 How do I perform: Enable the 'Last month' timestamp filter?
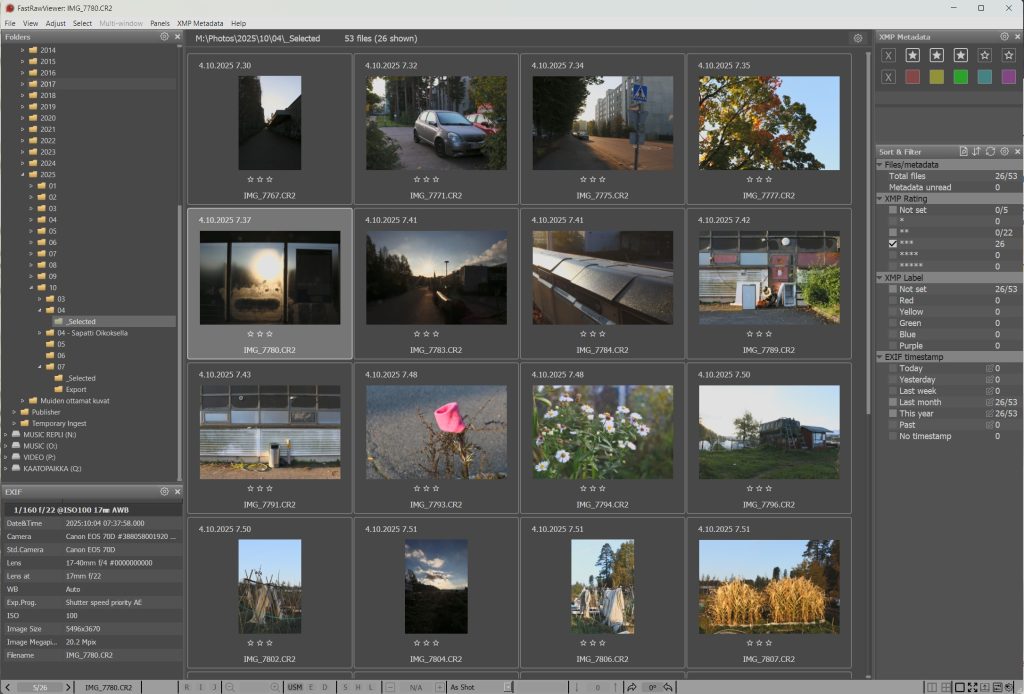pos(893,402)
